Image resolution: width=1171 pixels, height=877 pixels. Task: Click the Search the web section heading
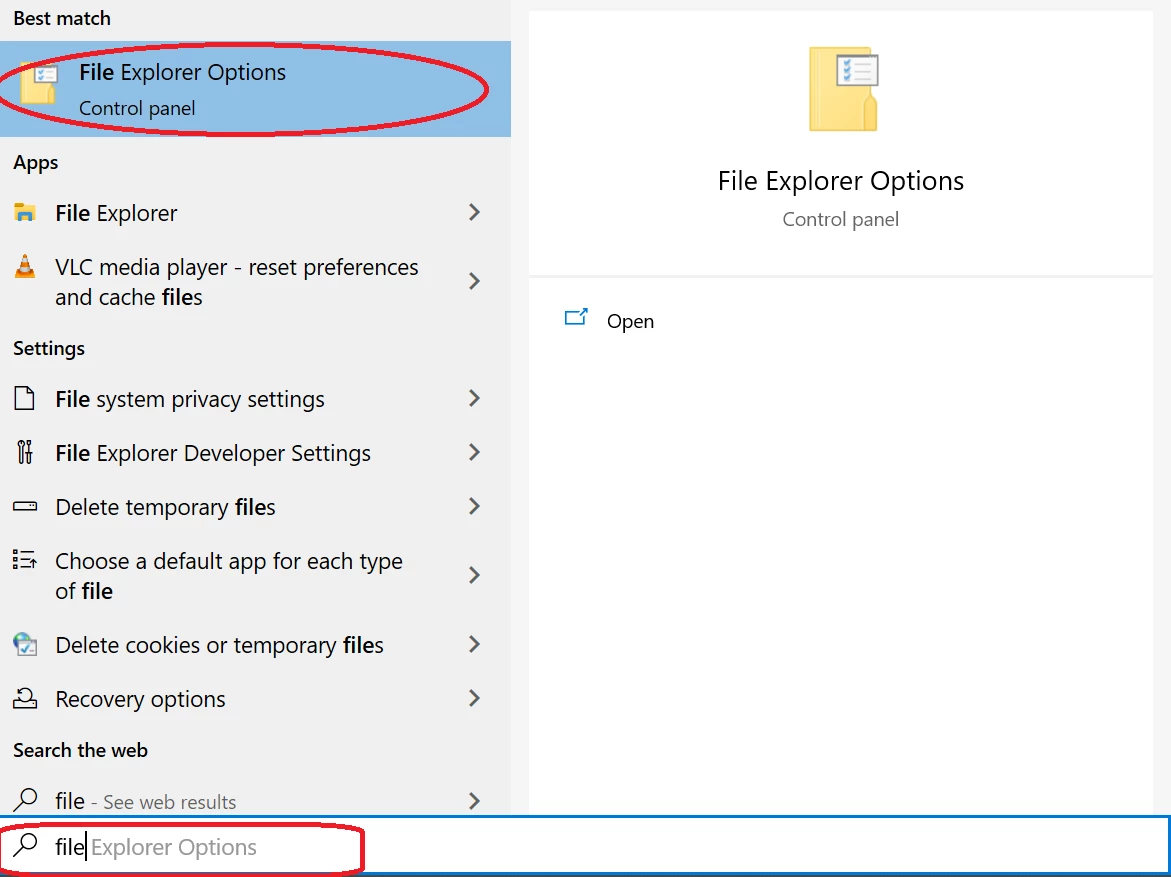[80, 750]
